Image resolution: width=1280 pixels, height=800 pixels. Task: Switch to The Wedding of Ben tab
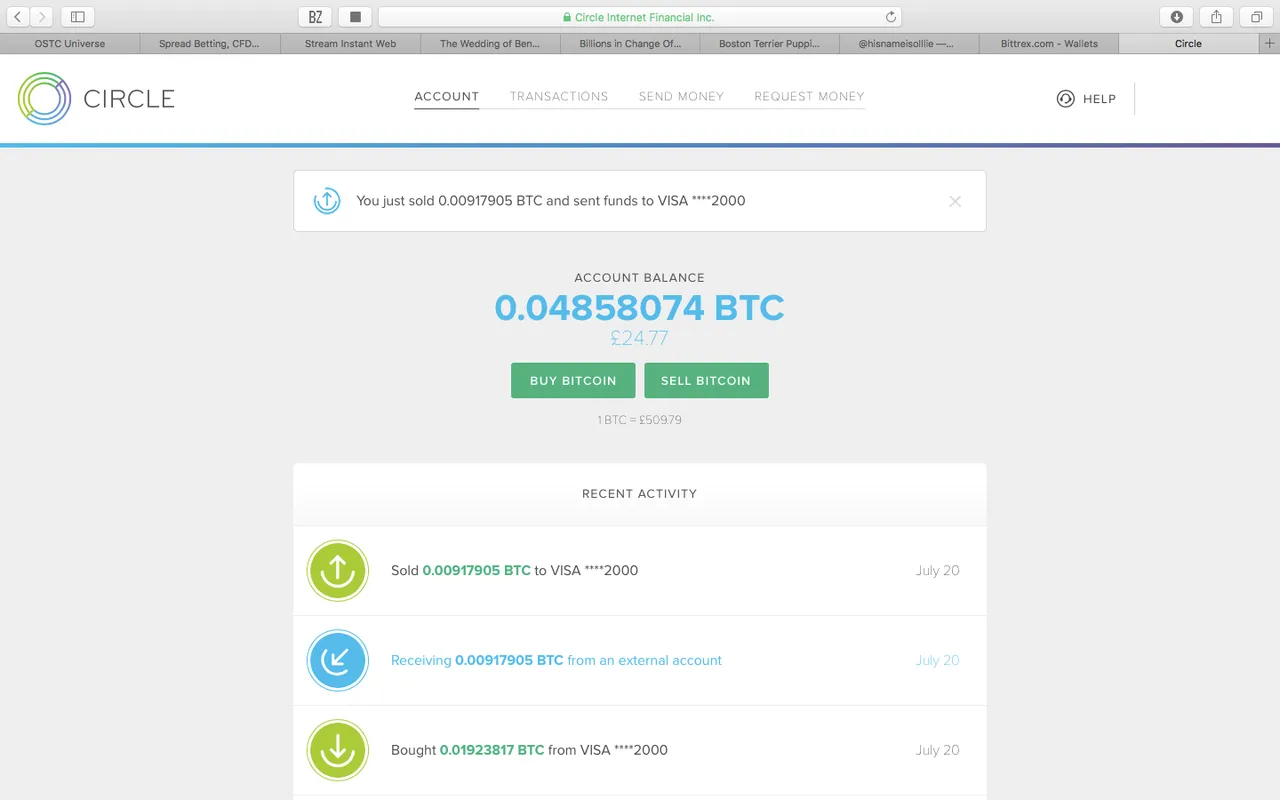tap(490, 44)
